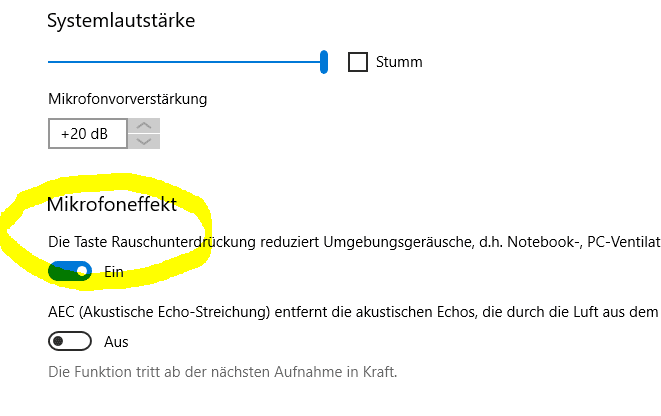Check the Stumm checkbox

[358, 62]
